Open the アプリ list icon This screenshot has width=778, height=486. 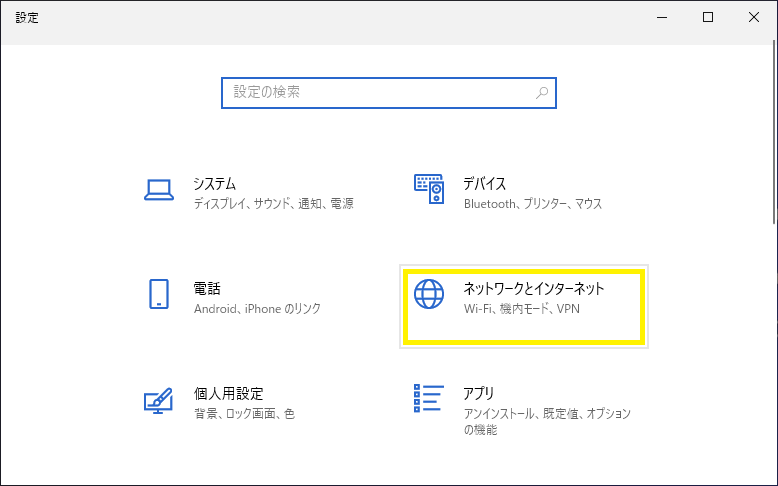429,398
